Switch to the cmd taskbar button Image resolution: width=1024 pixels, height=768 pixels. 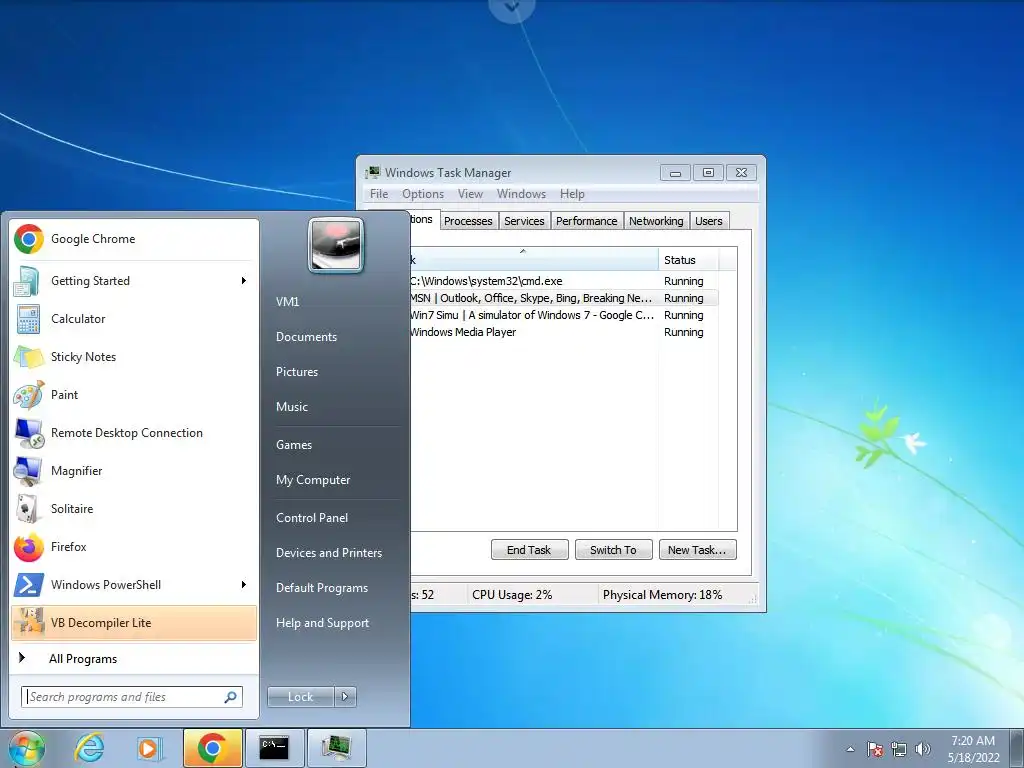[274, 748]
